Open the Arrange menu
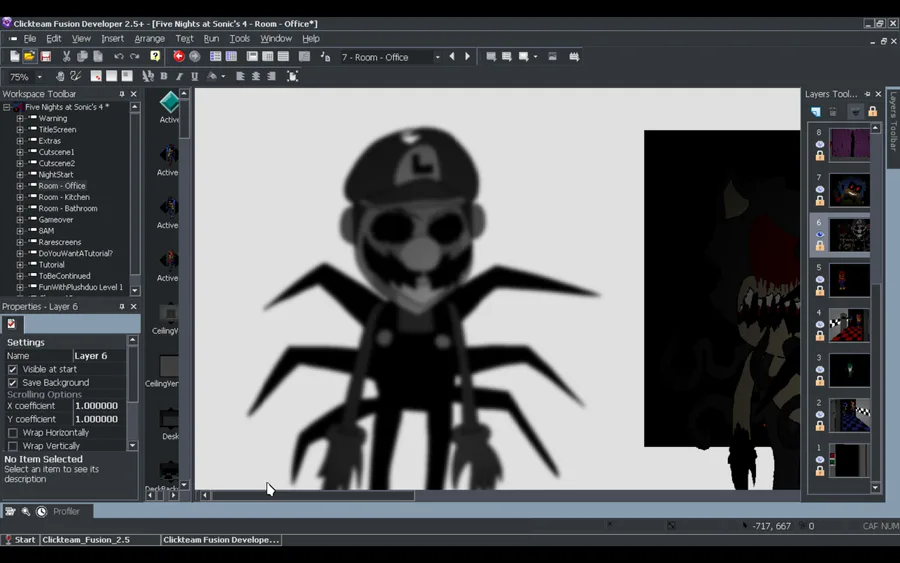Viewport: 900px width, 563px height. (149, 39)
